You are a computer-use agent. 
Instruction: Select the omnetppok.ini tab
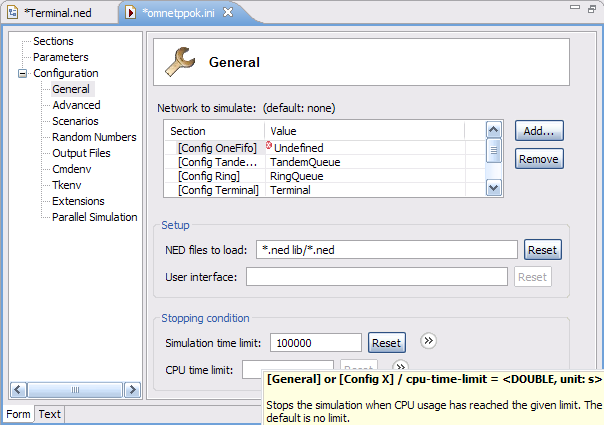pyautogui.click(x=179, y=13)
